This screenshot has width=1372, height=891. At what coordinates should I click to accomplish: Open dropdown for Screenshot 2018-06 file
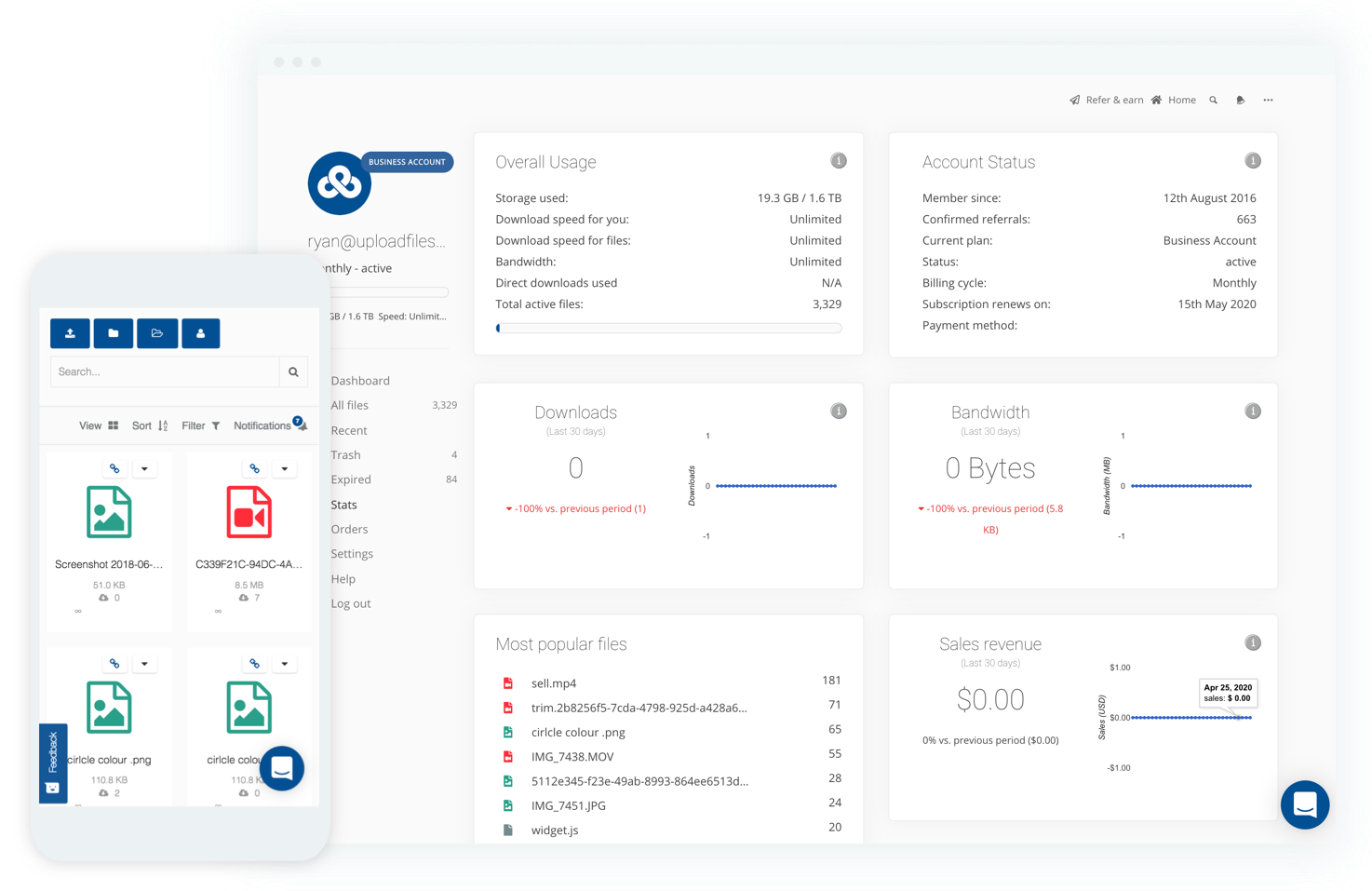144,469
